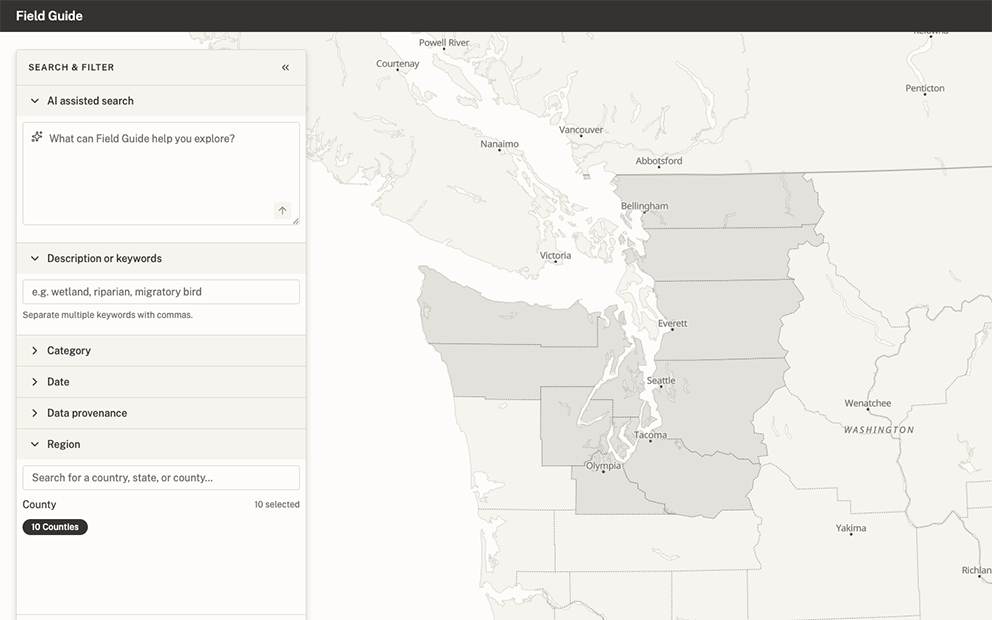Click the Wenatchee label on the map
The width and height of the screenshot is (992, 620).
[x=867, y=403]
